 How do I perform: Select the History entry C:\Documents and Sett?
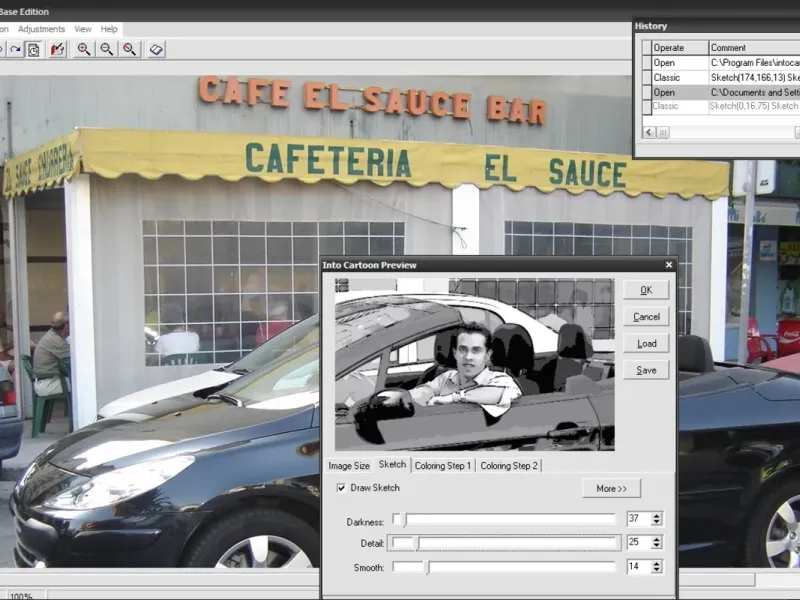coord(755,92)
